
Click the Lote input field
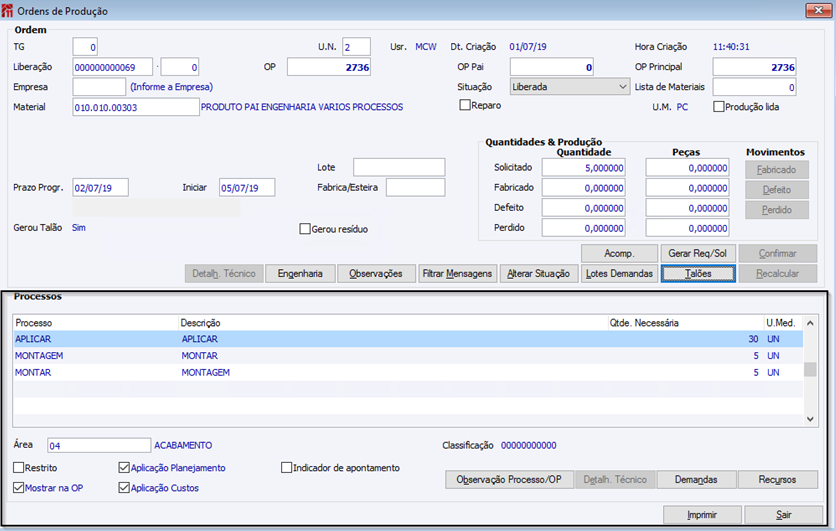[398, 167]
